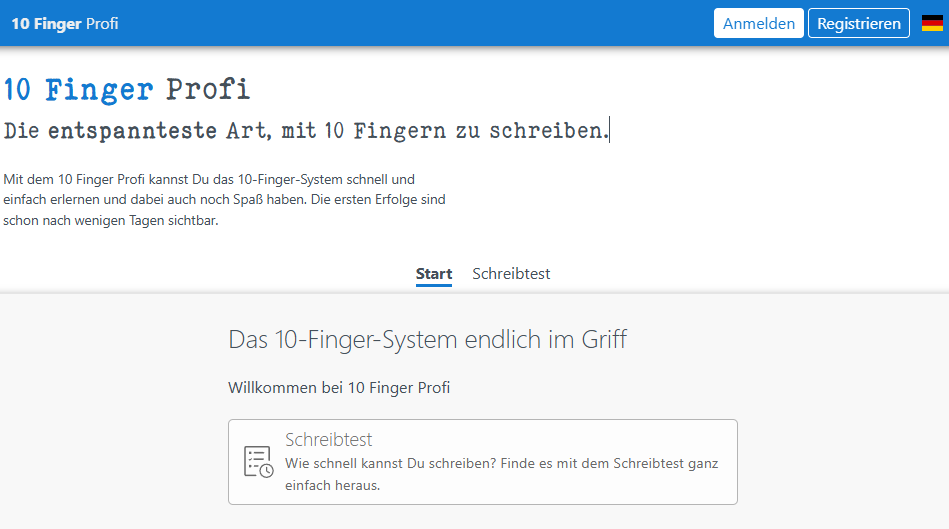Click the 'Willkommen bei 10 Finger Profi' text
Viewport: 949px width, 529px height.
coord(339,387)
